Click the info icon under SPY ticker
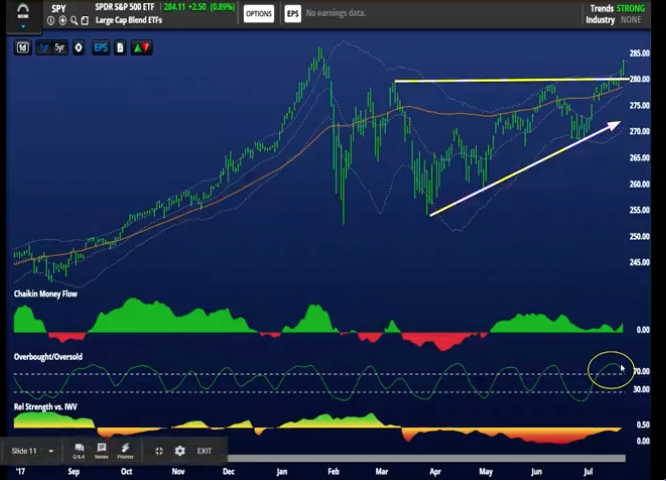 [50, 20]
